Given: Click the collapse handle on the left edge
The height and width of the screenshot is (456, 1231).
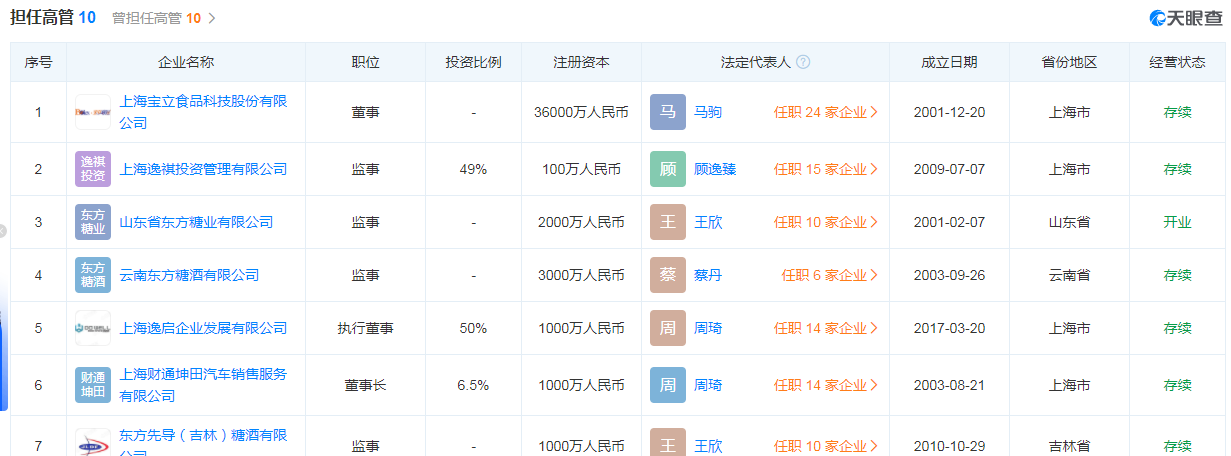Looking at the screenshot, I should (3, 231).
